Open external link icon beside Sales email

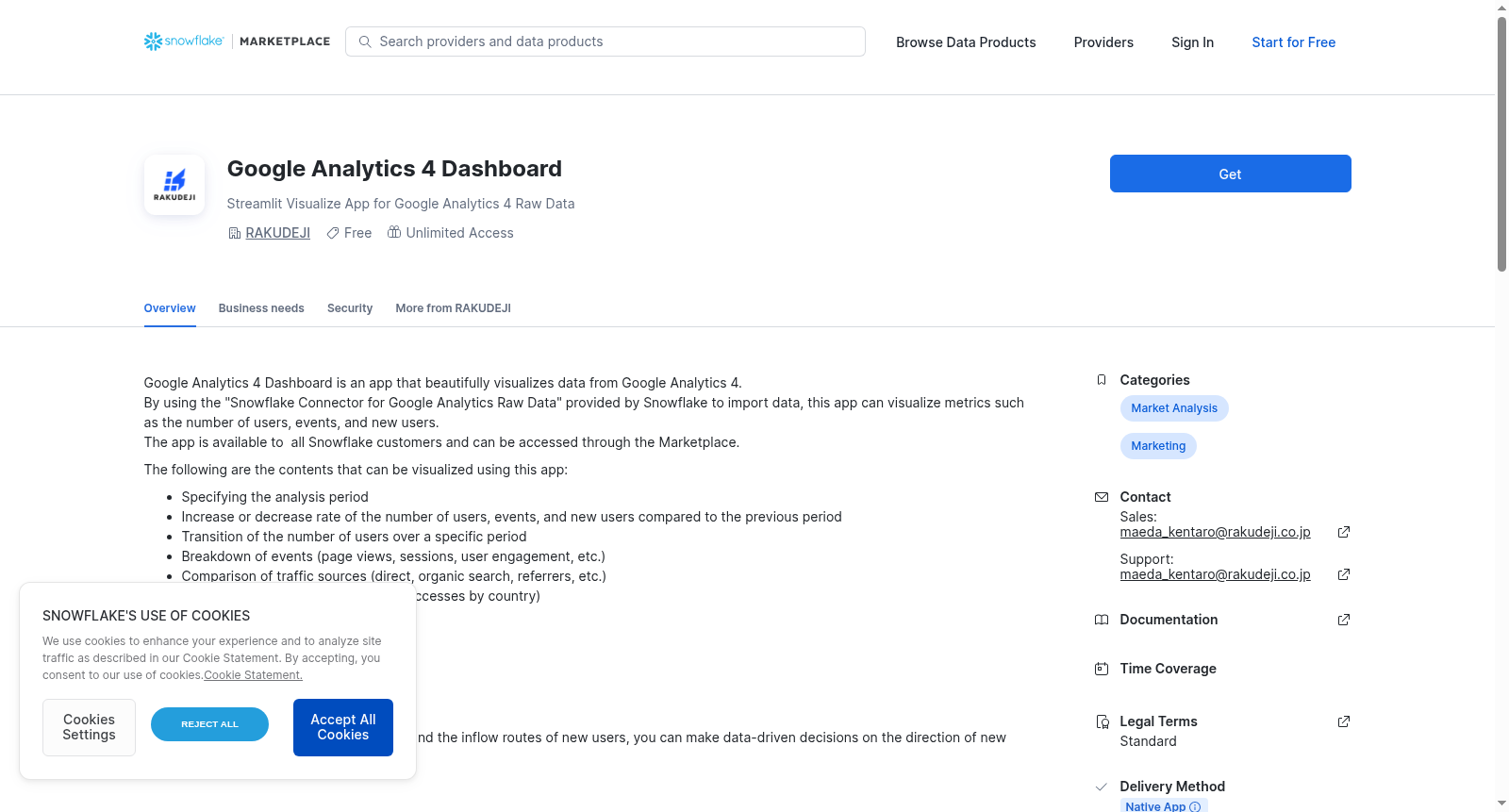(1344, 532)
